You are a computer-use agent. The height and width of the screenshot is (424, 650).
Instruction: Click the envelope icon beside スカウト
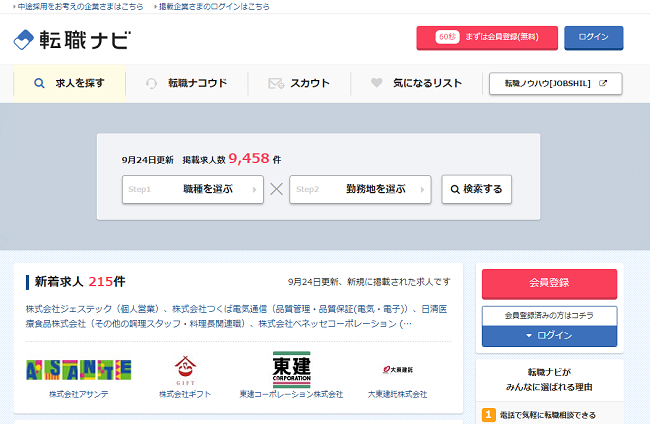pyautogui.click(x=276, y=83)
